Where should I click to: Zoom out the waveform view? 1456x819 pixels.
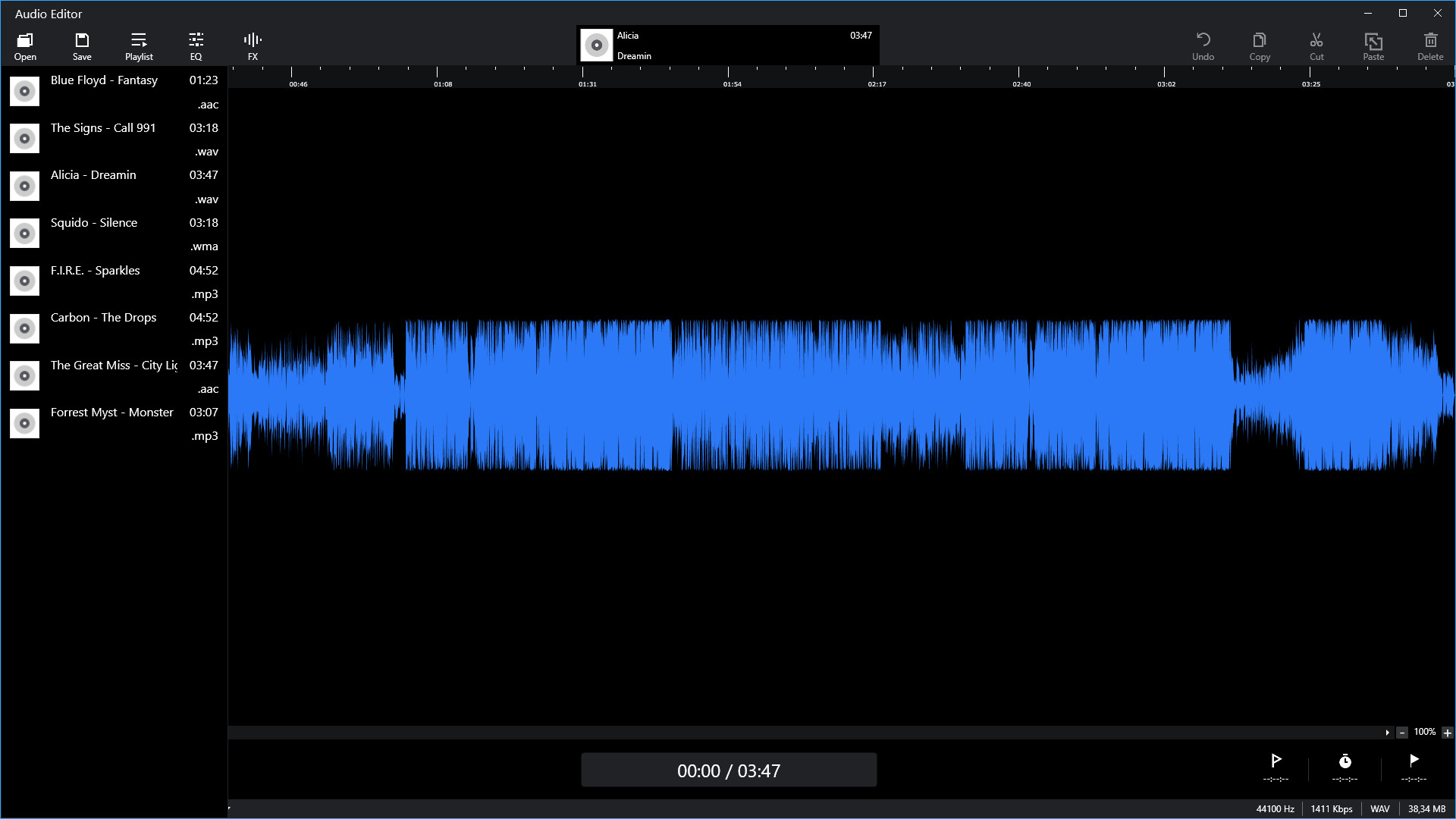pyautogui.click(x=1402, y=733)
